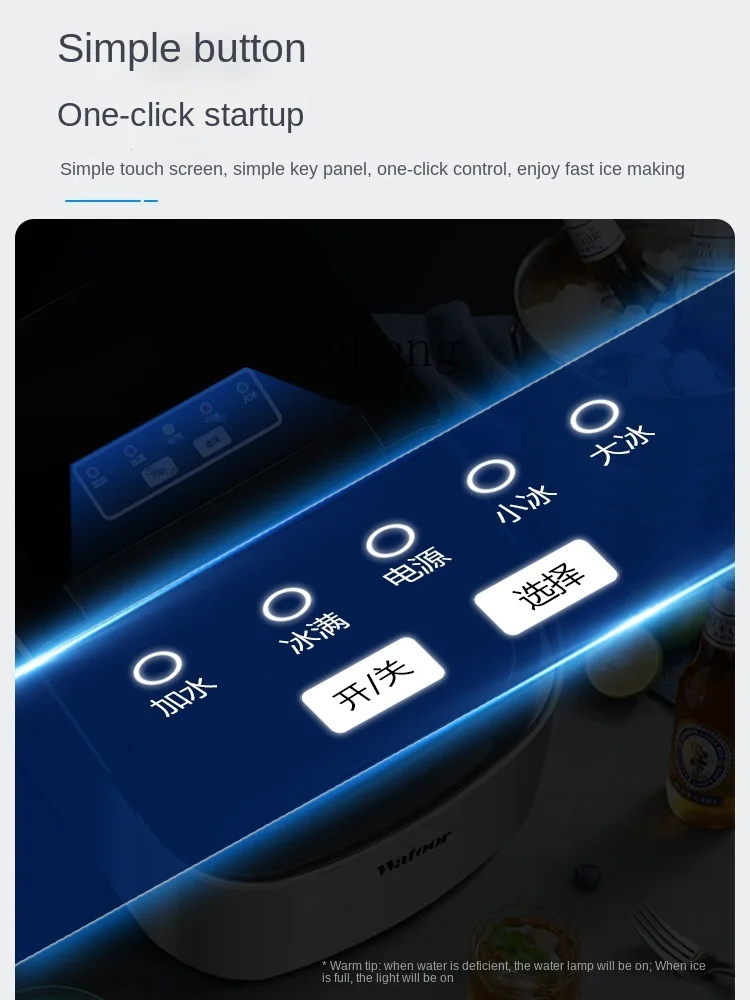750x1000 pixels.
Task: Click the "One-click startup" subheading
Action: coord(180,115)
